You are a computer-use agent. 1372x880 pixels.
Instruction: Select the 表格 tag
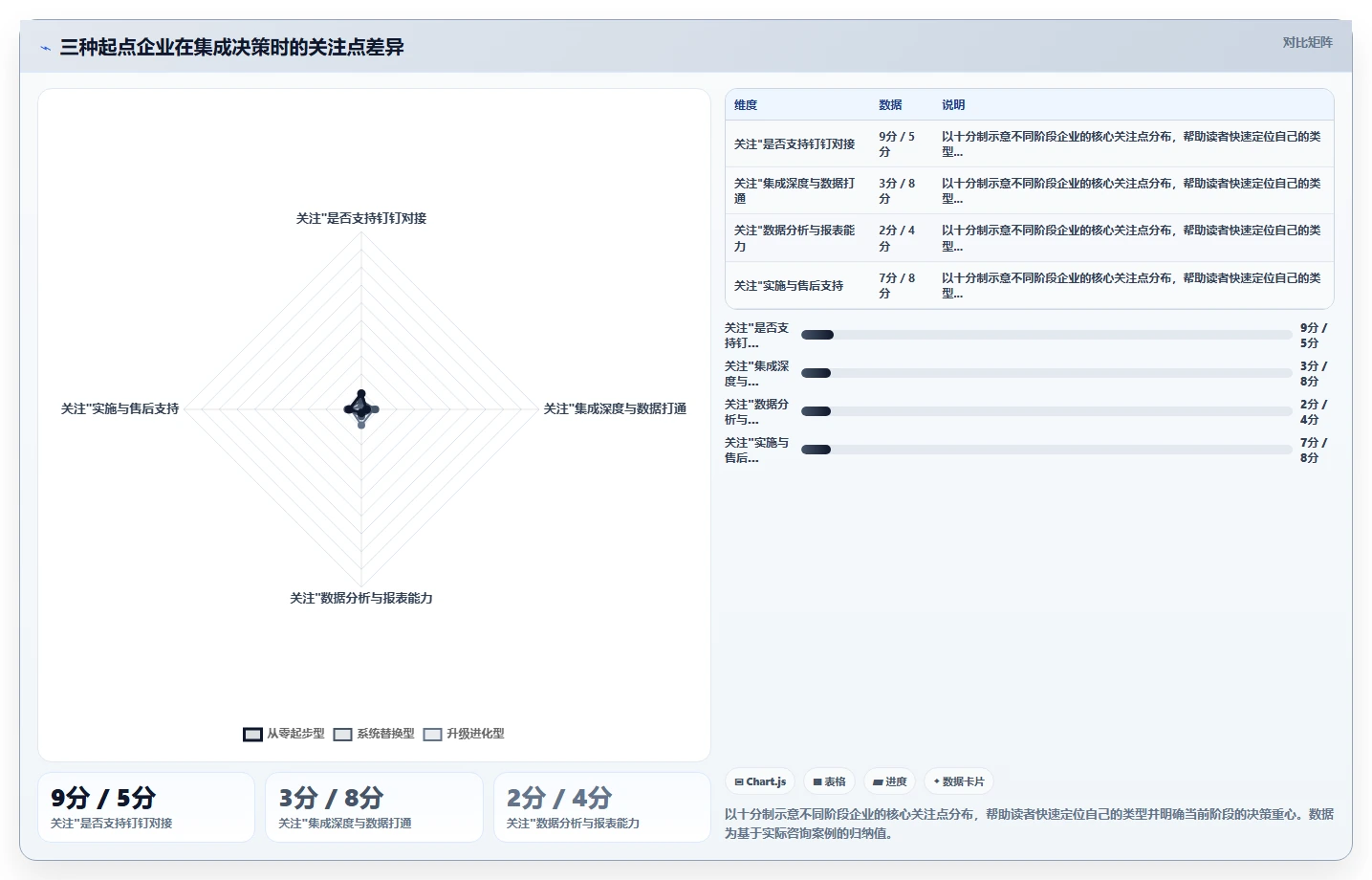coord(829,781)
